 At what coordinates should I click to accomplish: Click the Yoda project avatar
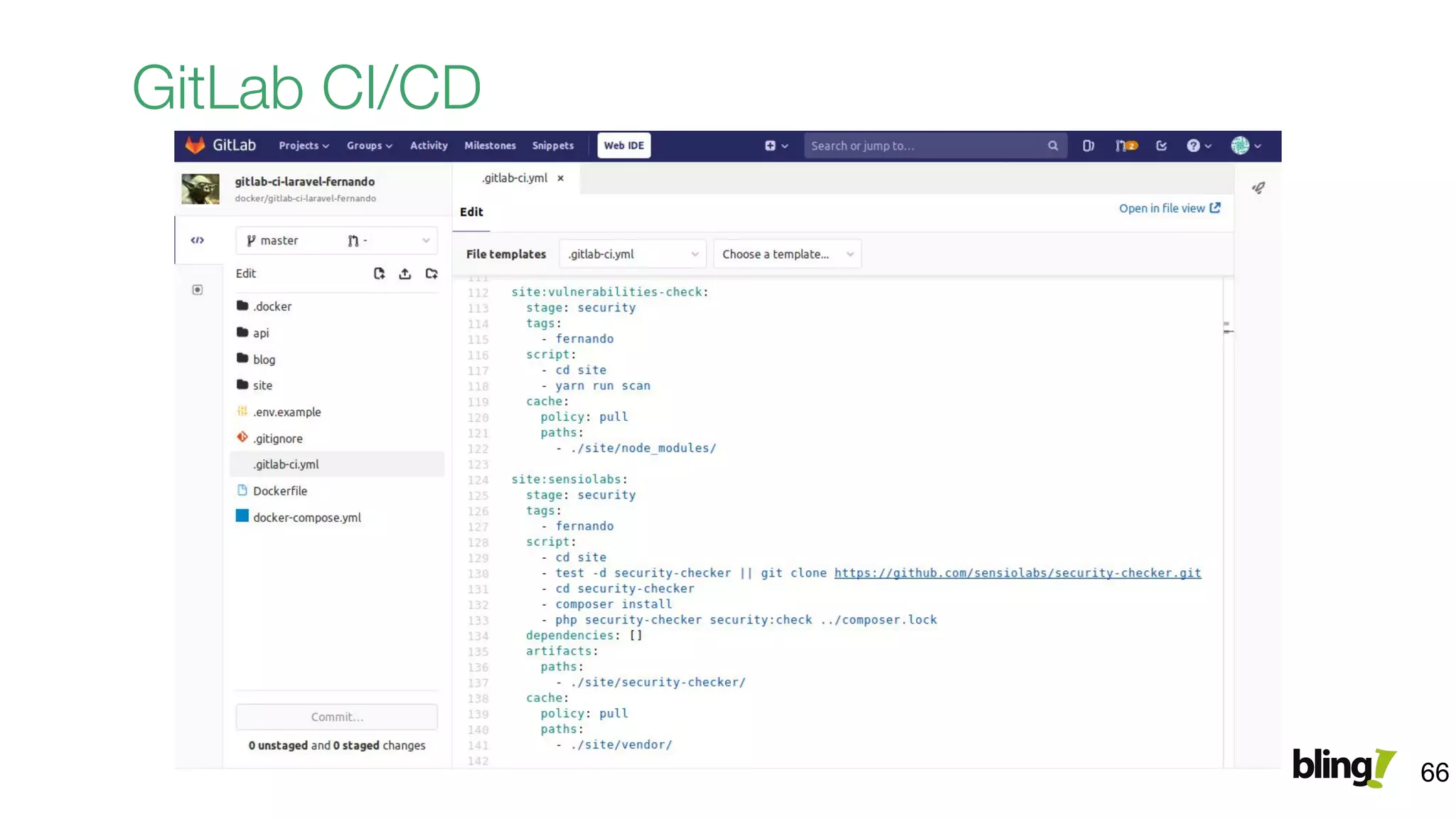click(x=200, y=189)
